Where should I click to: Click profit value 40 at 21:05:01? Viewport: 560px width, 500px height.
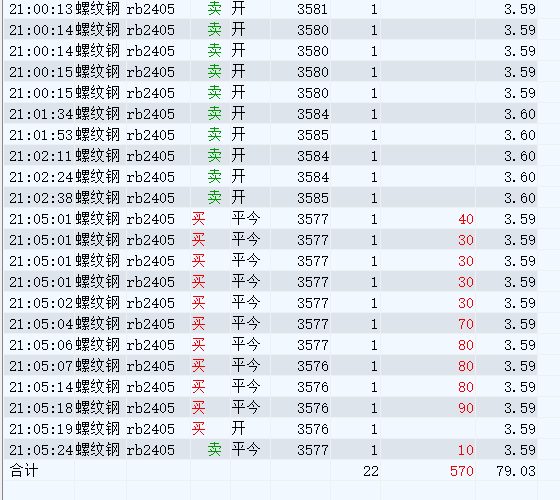466,219
